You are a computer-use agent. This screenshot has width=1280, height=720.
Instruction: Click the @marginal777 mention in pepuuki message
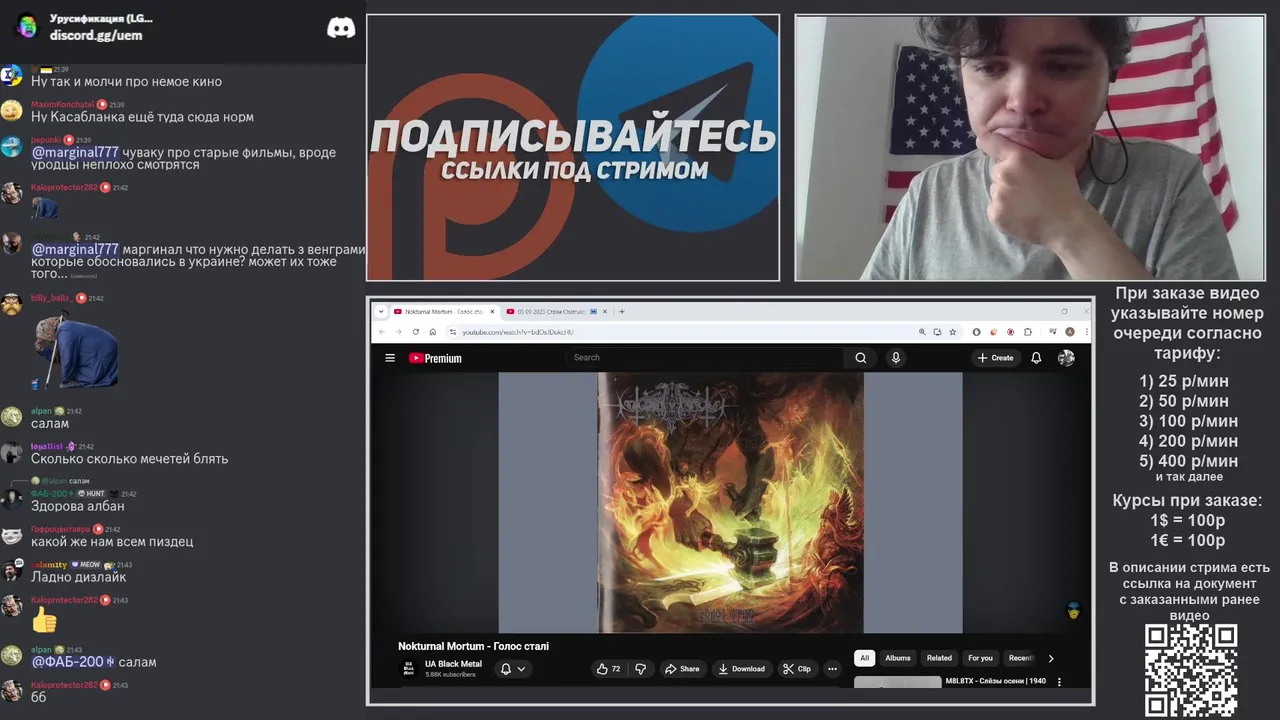[75, 153]
